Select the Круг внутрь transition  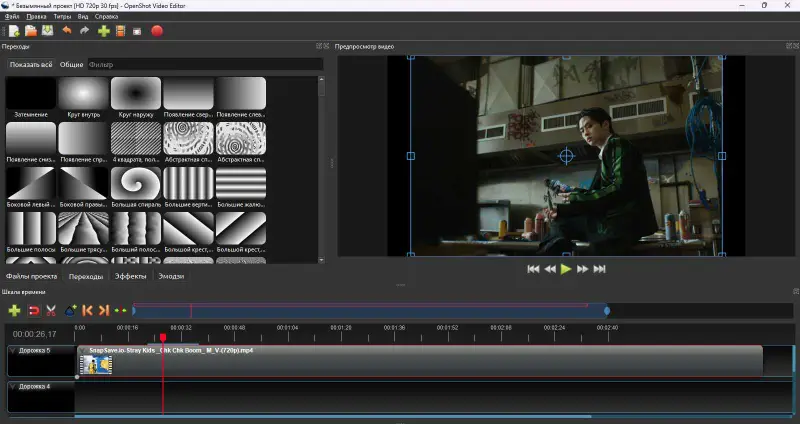pyautogui.click(x=84, y=97)
